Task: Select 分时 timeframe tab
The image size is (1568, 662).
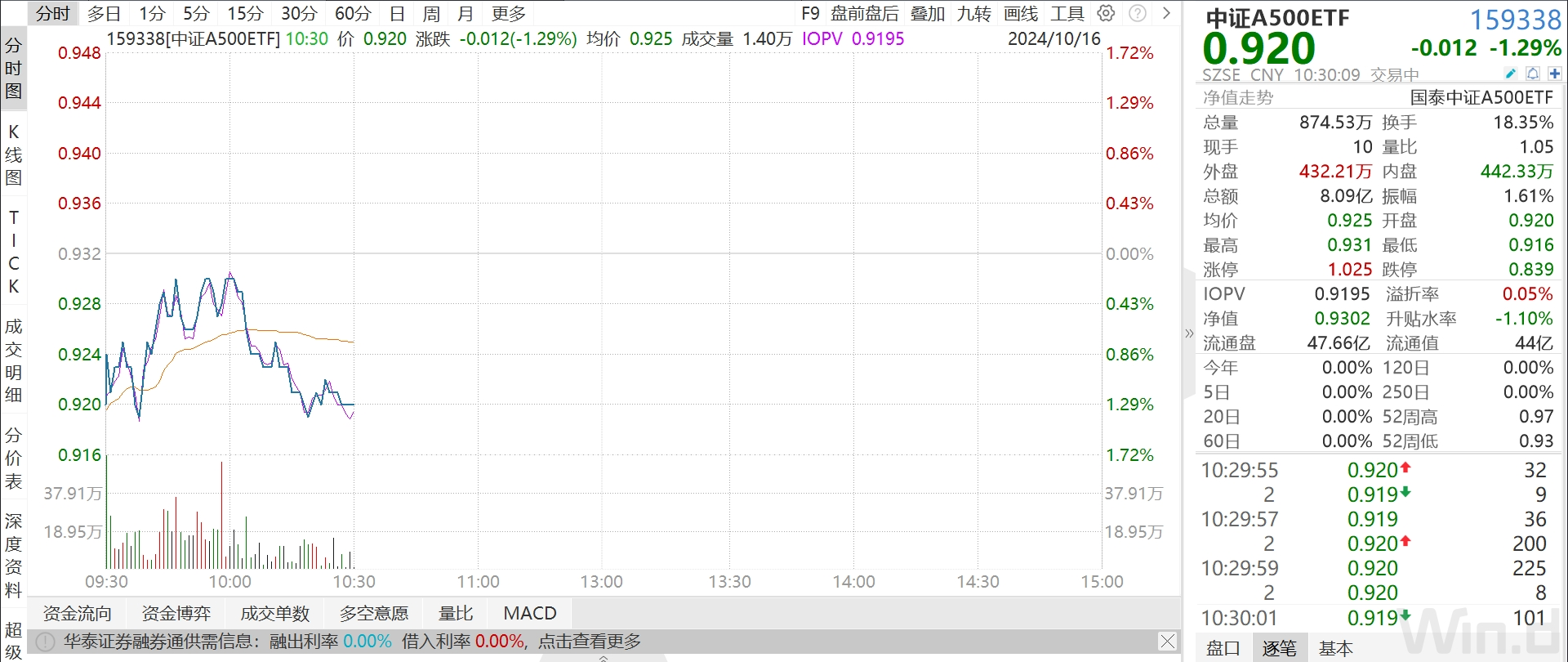Action: [53, 13]
